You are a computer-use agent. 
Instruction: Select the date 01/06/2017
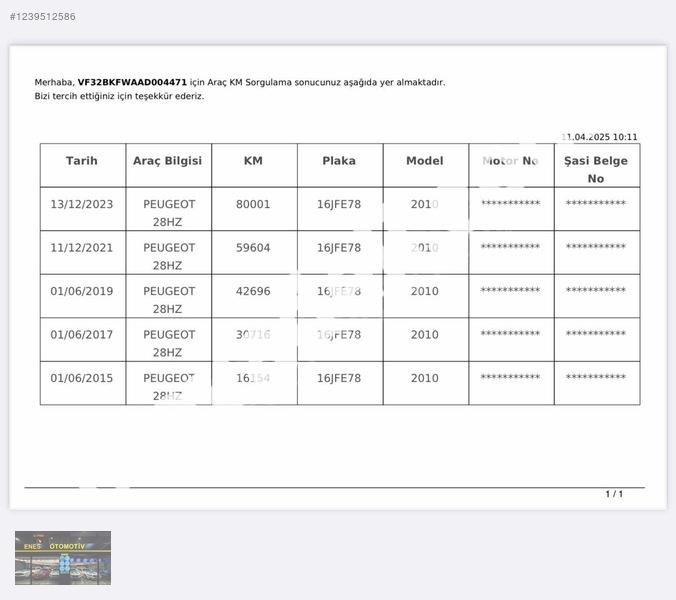tap(81, 335)
